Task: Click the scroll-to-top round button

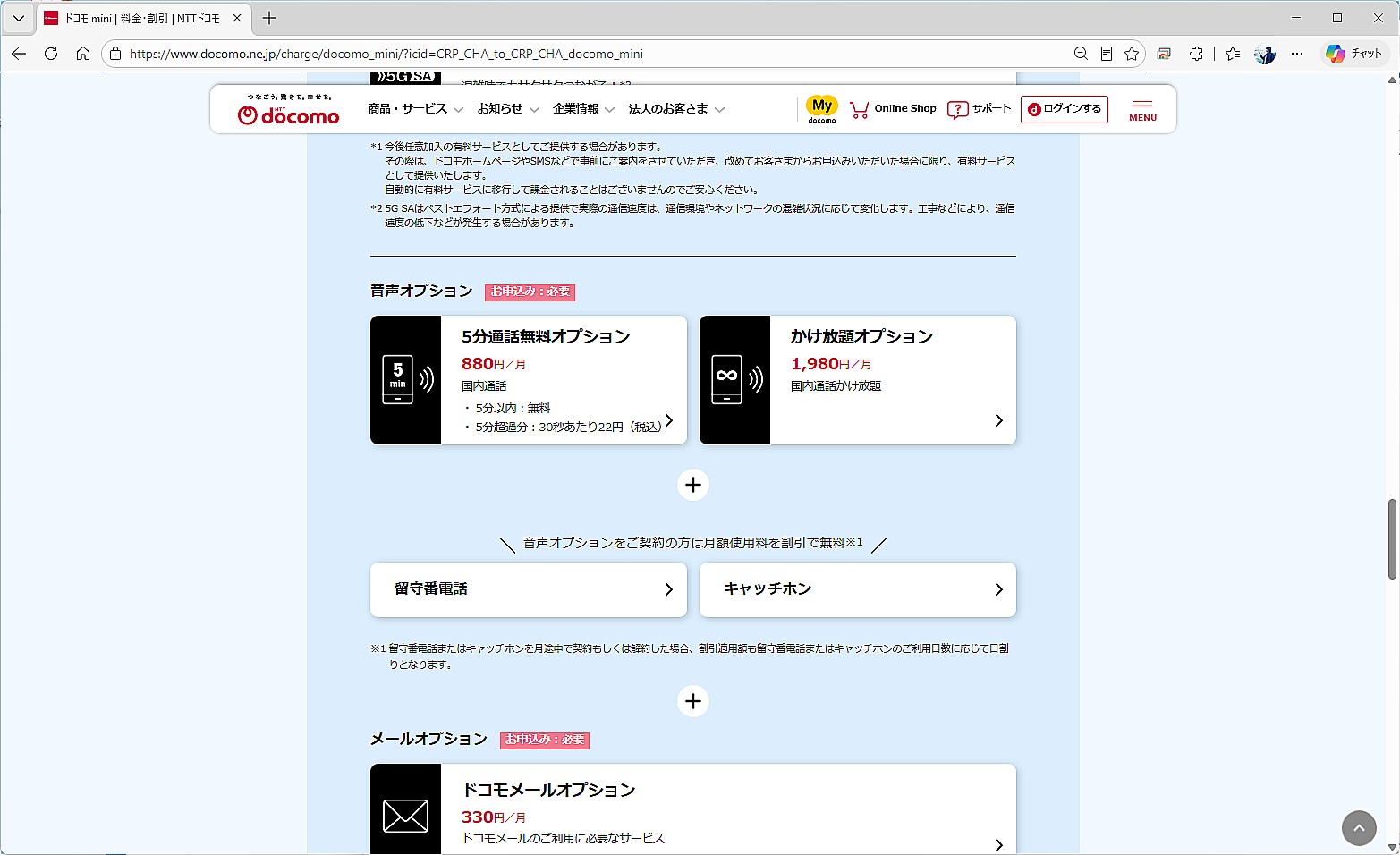Action: point(1359,828)
